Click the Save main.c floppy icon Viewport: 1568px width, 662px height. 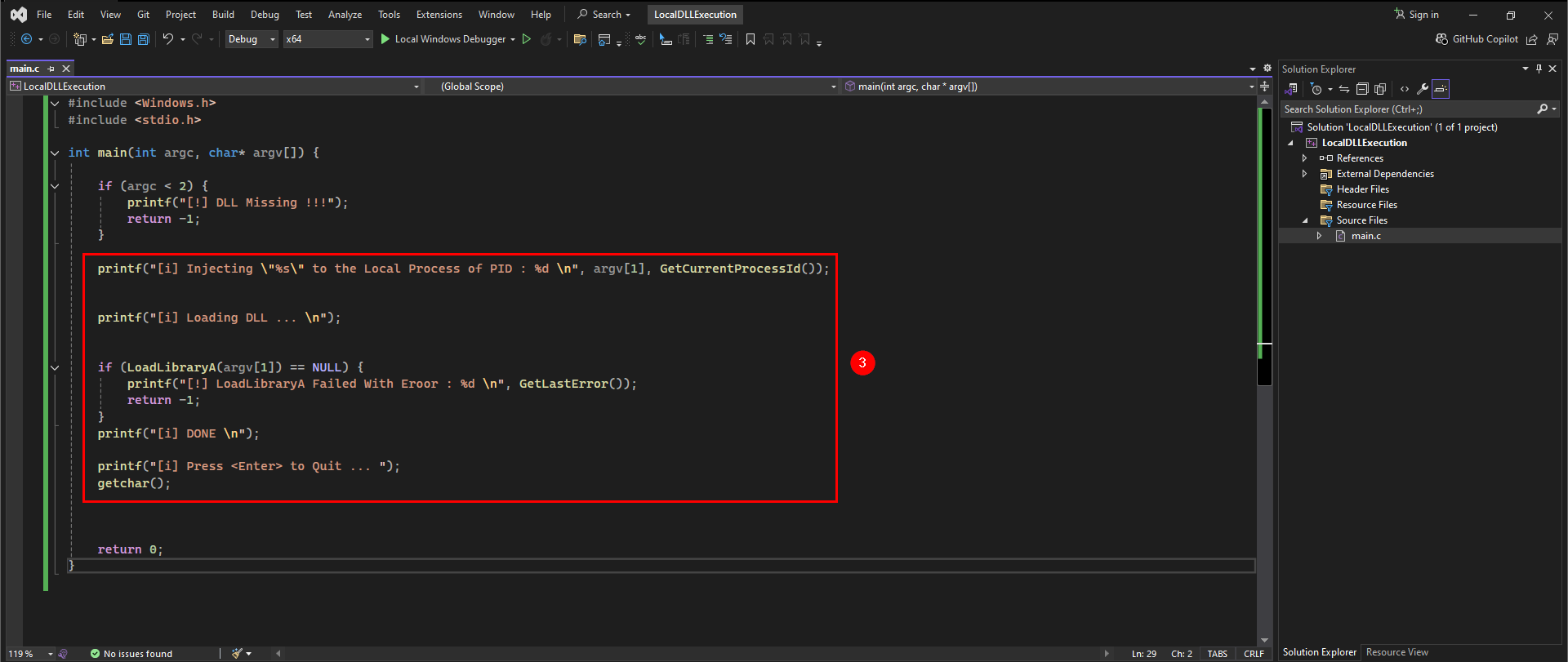pyautogui.click(x=126, y=39)
